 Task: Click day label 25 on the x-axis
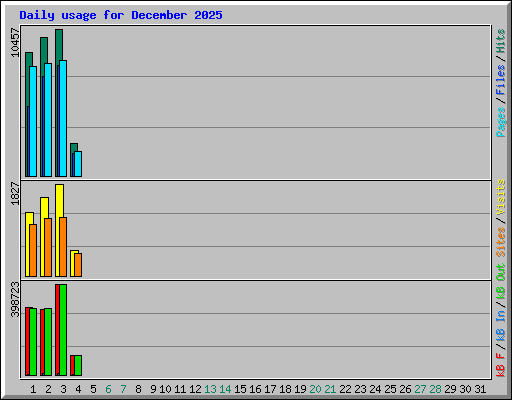coord(390,389)
